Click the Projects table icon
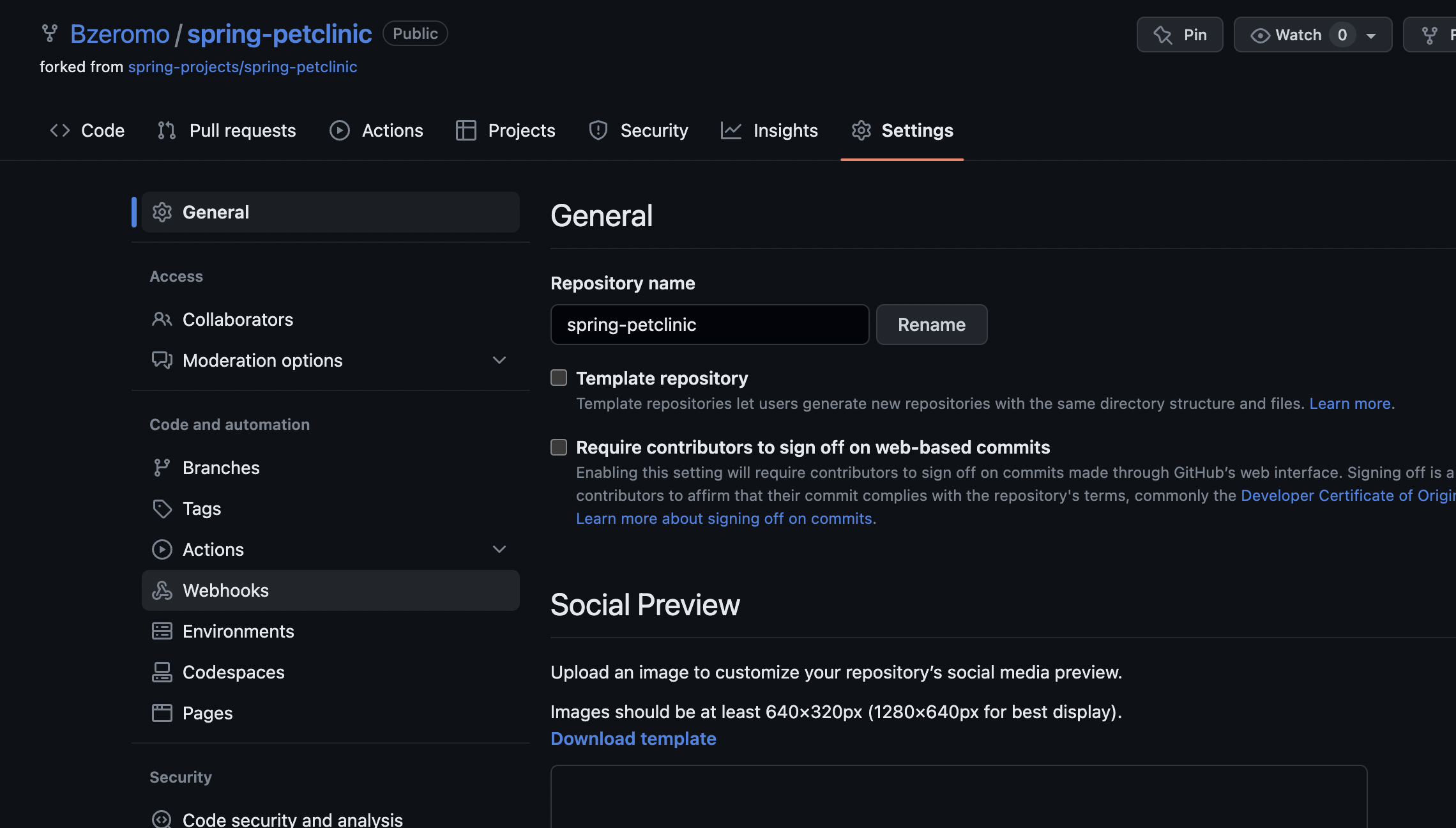 [466, 130]
